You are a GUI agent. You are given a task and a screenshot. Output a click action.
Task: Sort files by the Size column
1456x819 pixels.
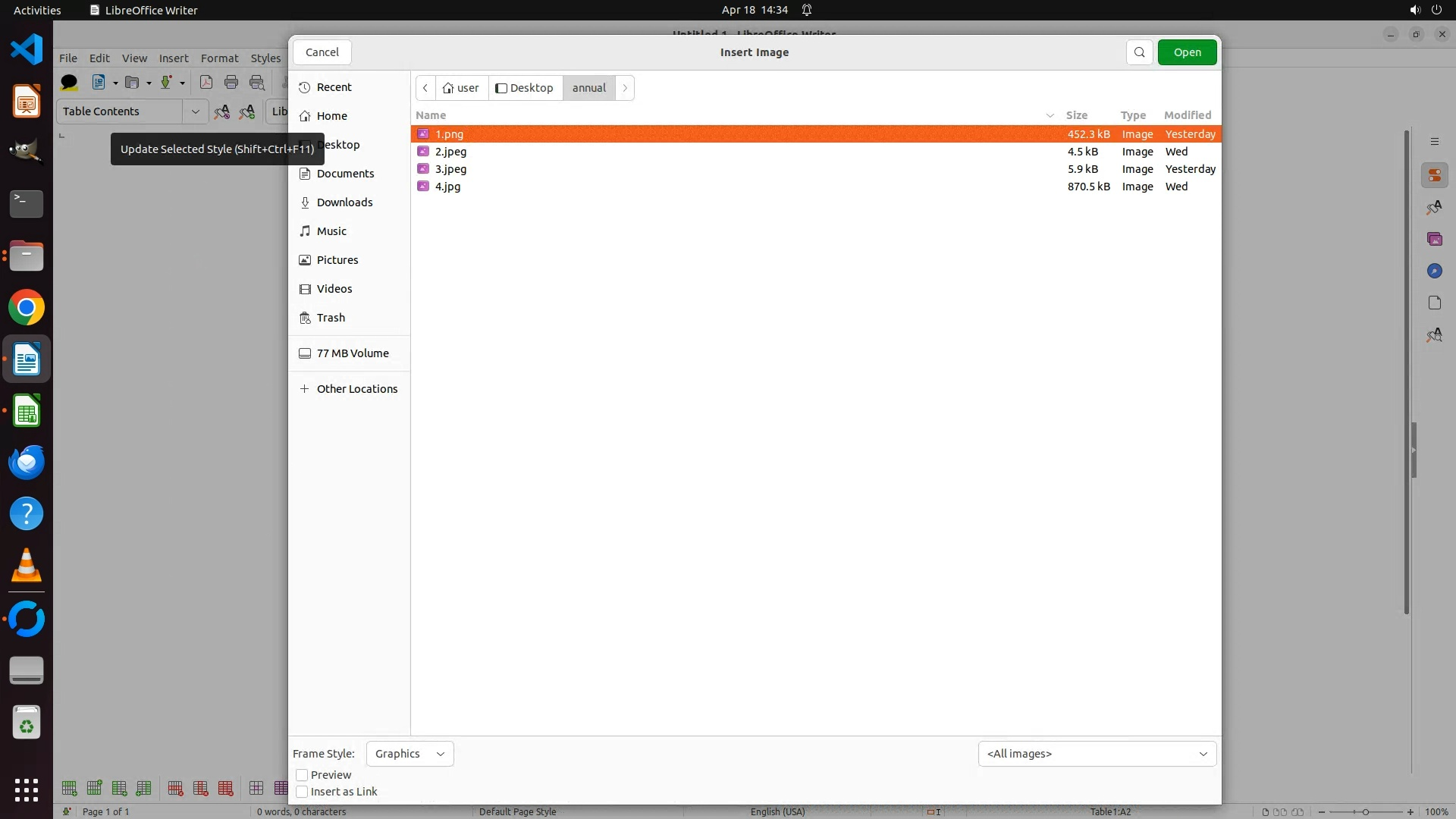pos(1076,115)
